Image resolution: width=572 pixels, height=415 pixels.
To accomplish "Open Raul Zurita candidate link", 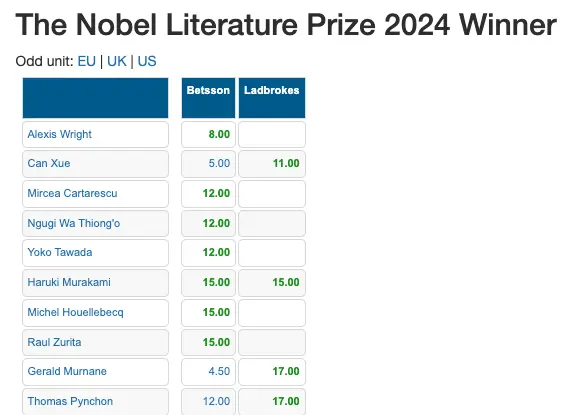I will click(54, 342).
